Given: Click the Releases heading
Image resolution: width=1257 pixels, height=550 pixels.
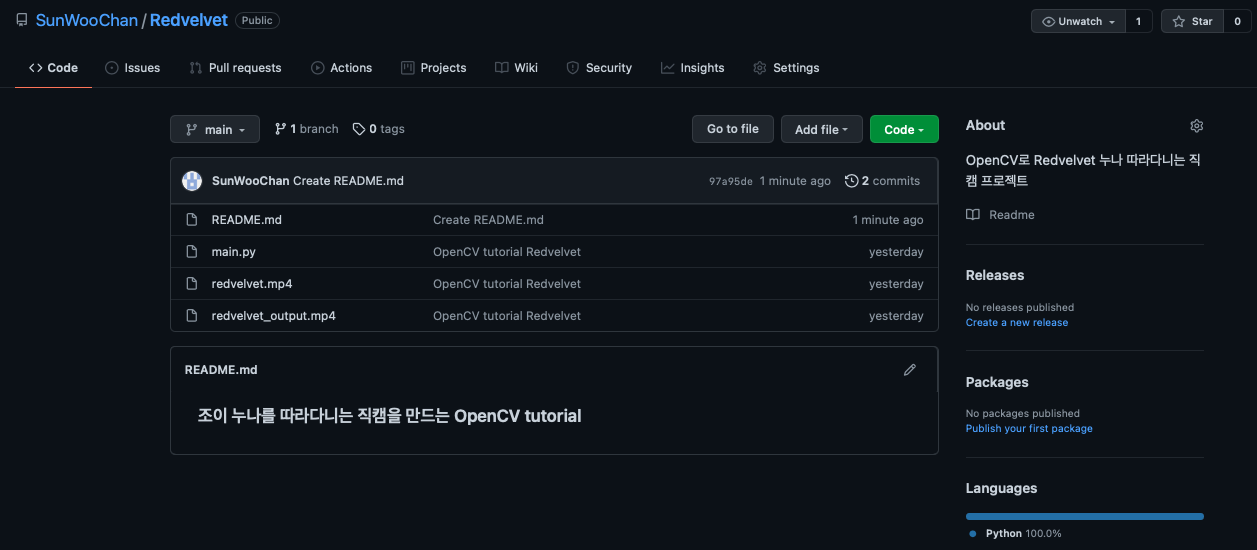Looking at the screenshot, I should 995,275.
